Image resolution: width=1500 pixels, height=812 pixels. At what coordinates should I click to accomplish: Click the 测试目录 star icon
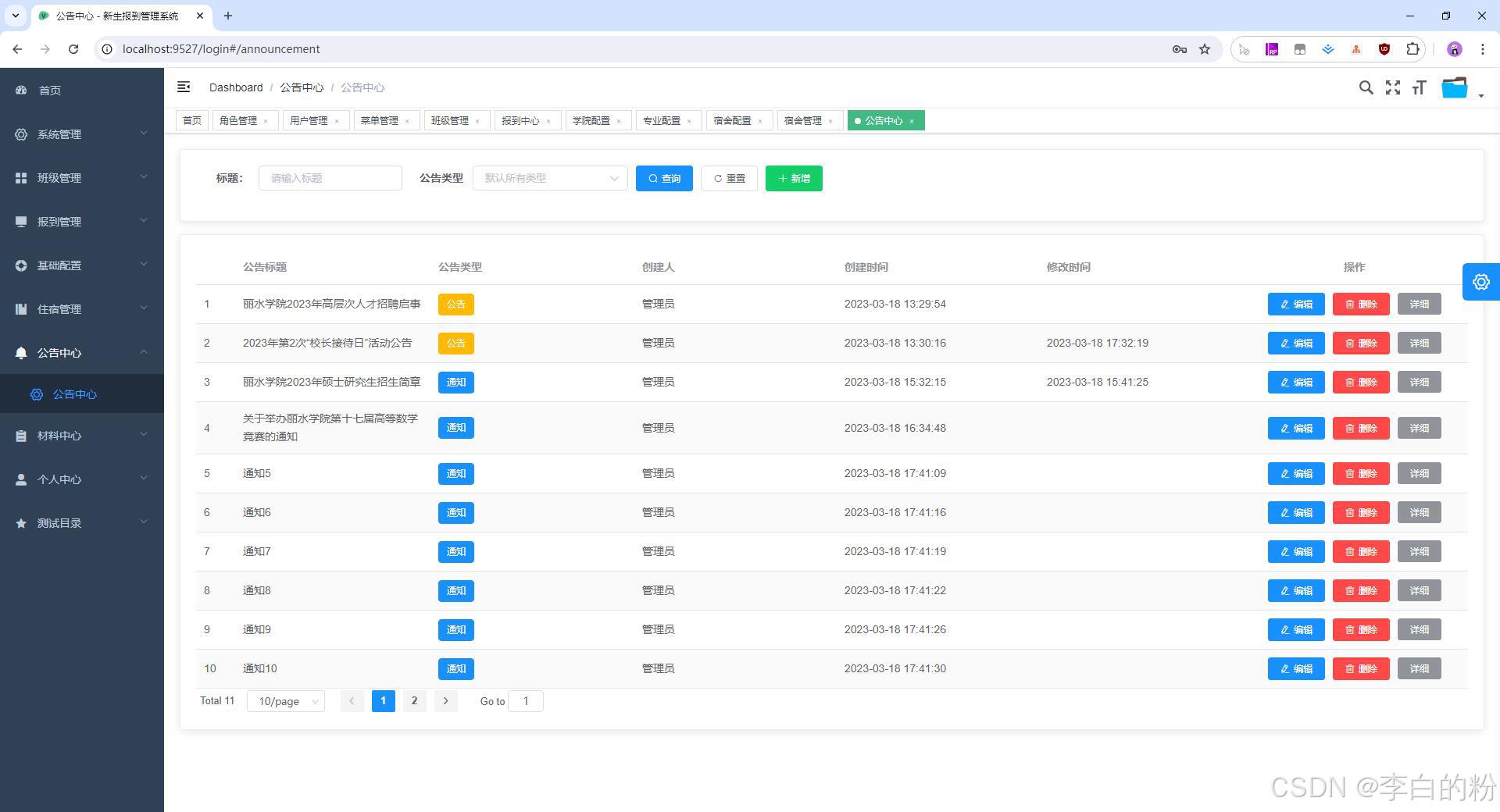coord(21,523)
